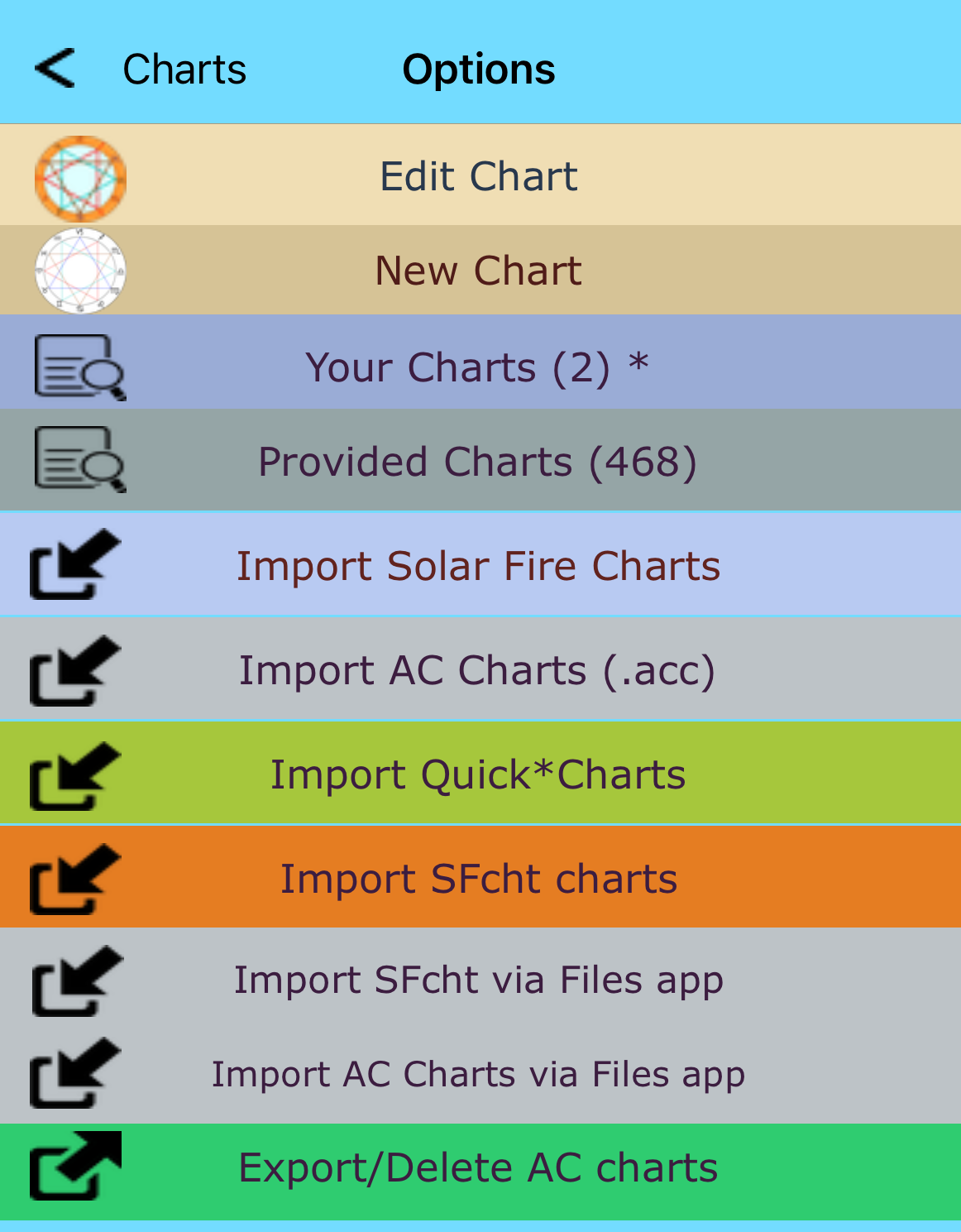This screenshot has height=1232, width=961.
Task: Click the Import Quick*Charts arrow icon
Action: pyautogui.click(x=75, y=775)
